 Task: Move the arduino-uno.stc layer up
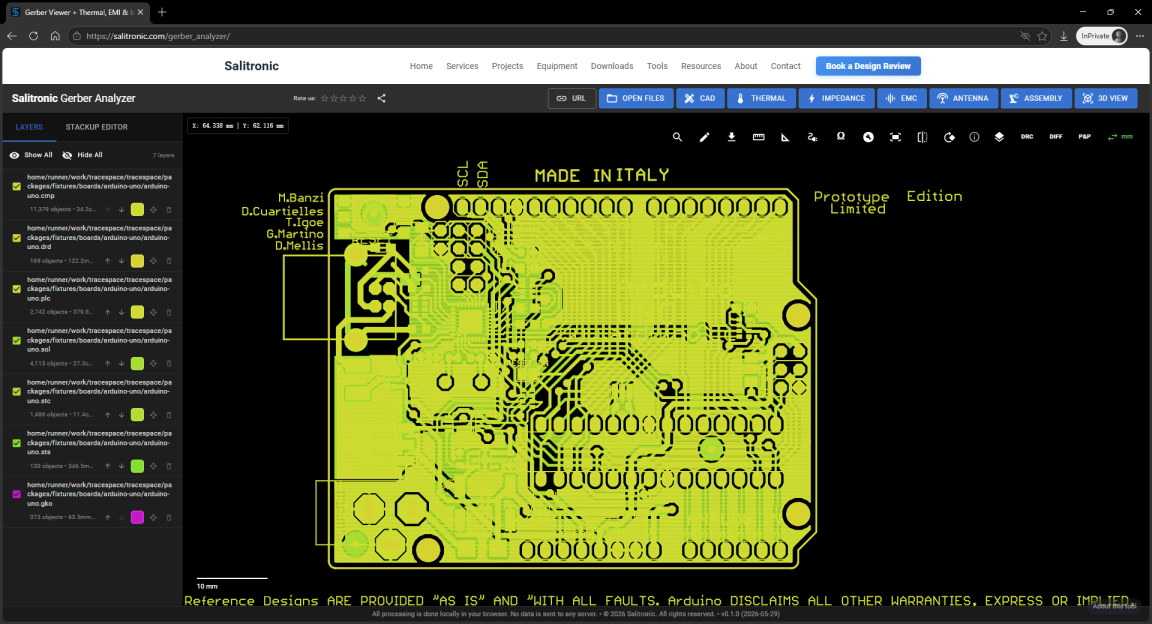108,415
